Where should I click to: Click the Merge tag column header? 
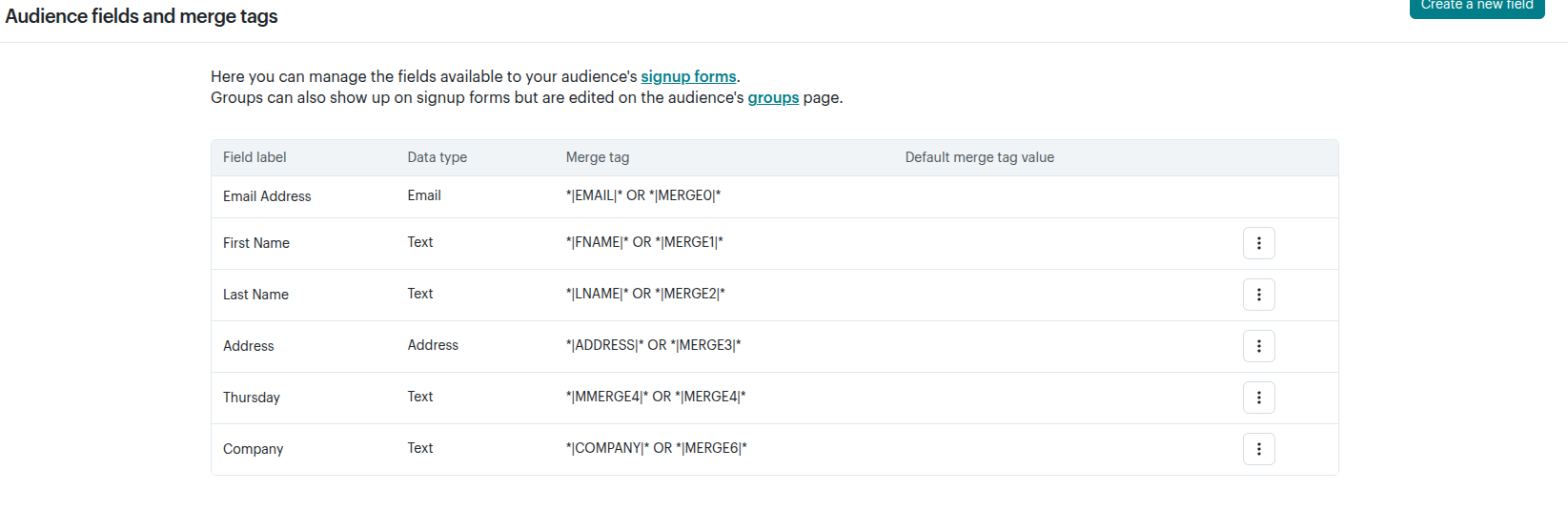click(x=598, y=157)
